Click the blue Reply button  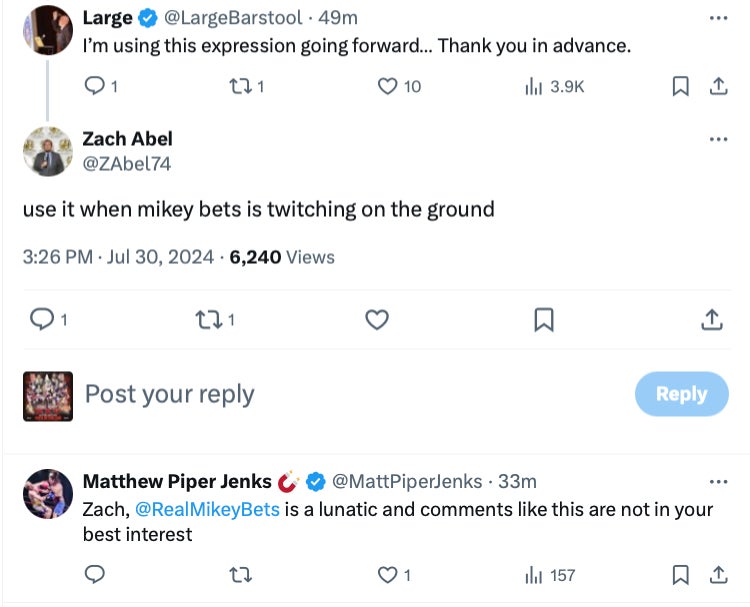point(681,394)
